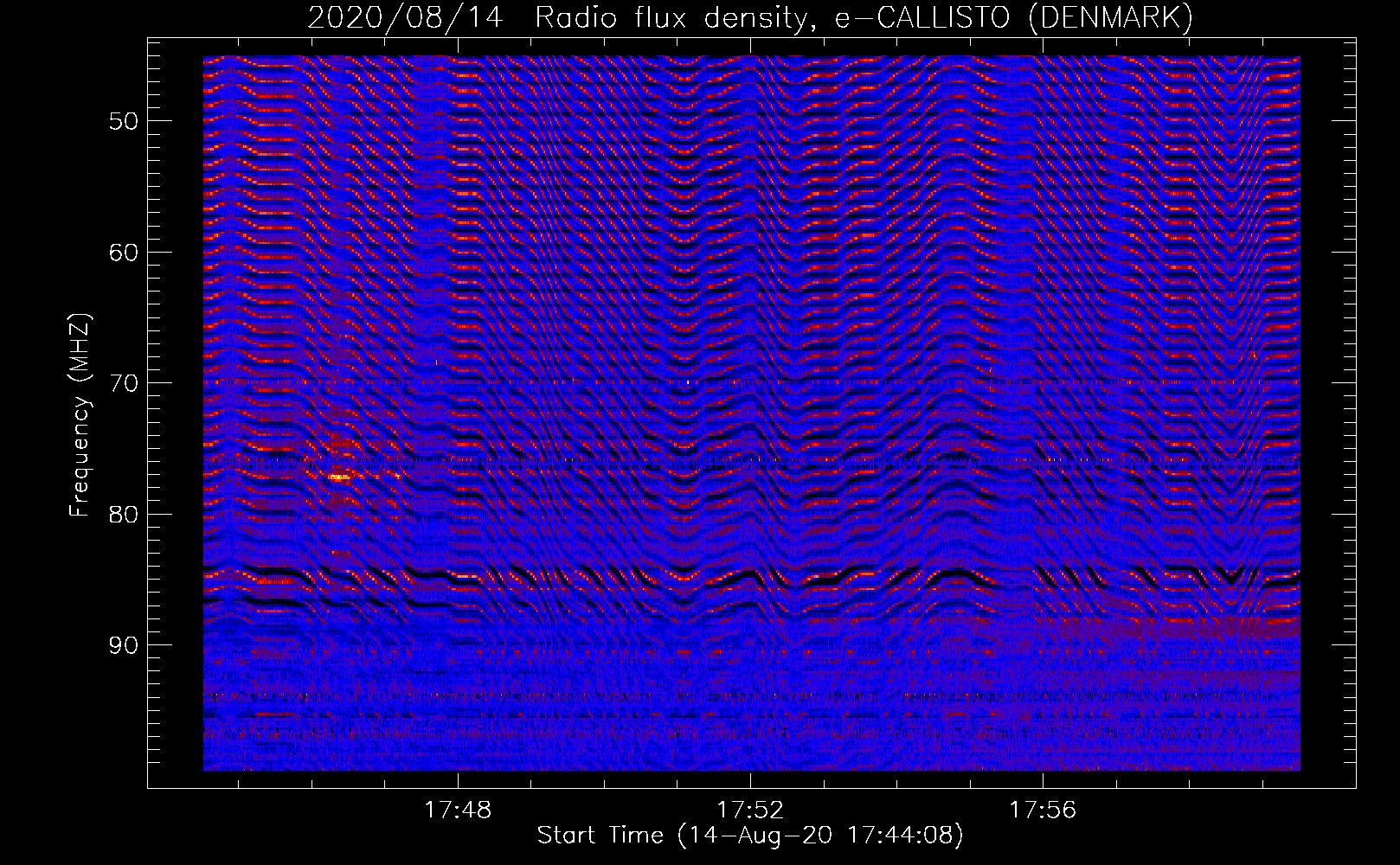Click the 'Frequency (MHZ)' axis label
This screenshot has width=1400, height=865.
point(80,415)
